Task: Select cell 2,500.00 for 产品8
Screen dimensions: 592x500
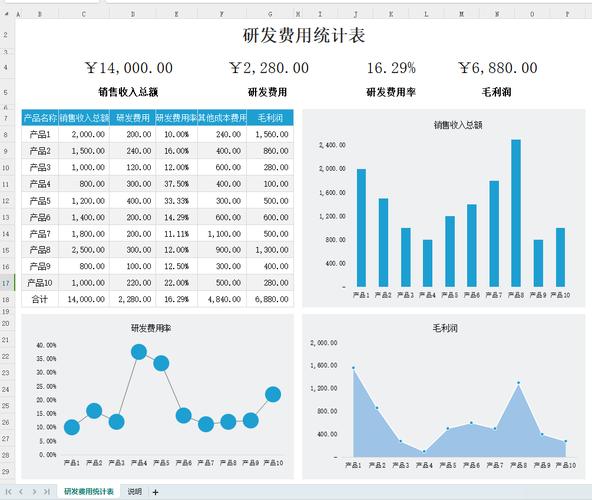Action: (x=84, y=250)
